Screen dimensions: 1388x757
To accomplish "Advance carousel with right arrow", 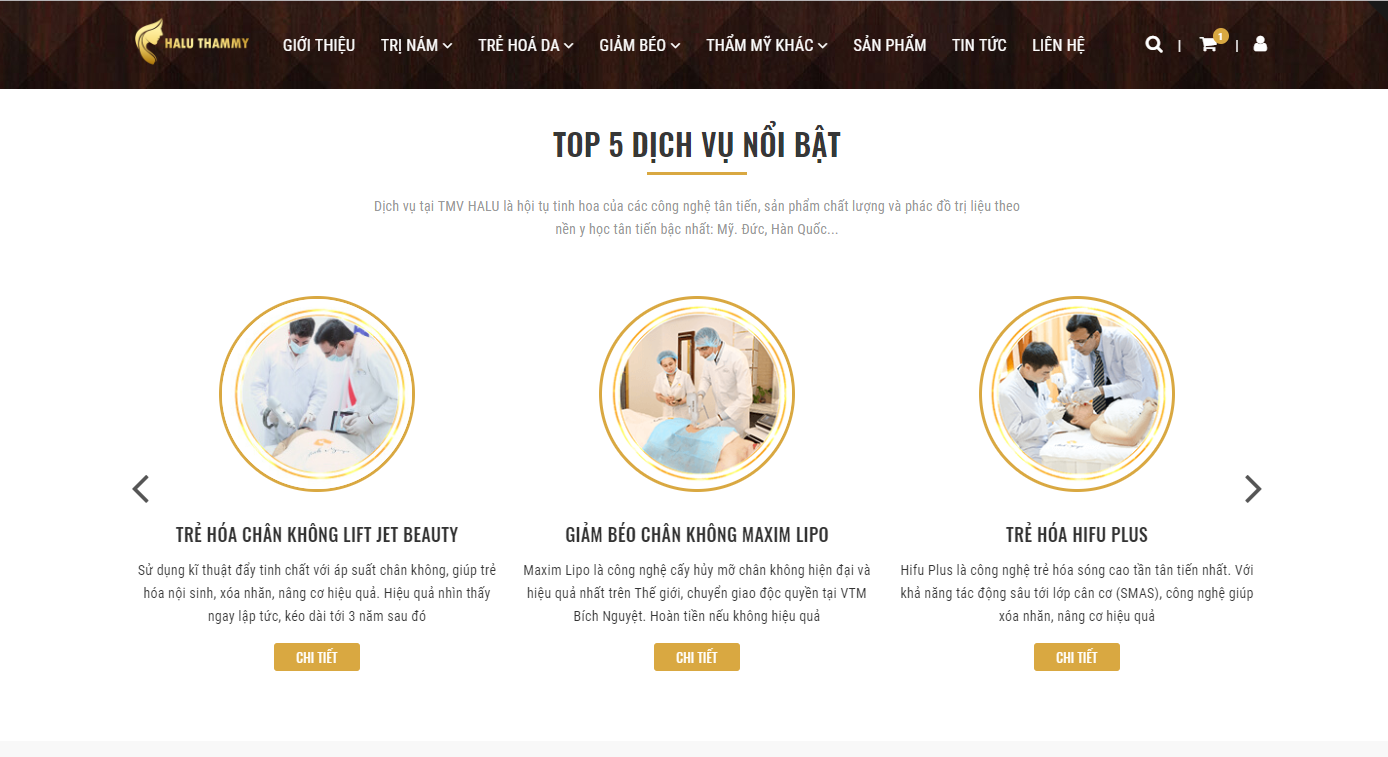I will point(1253,489).
